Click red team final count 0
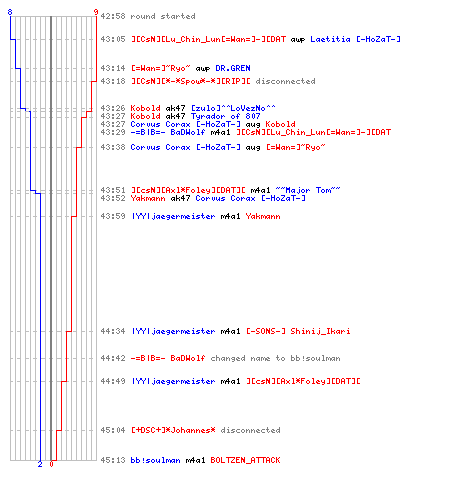450x500 pixels. click(51, 464)
